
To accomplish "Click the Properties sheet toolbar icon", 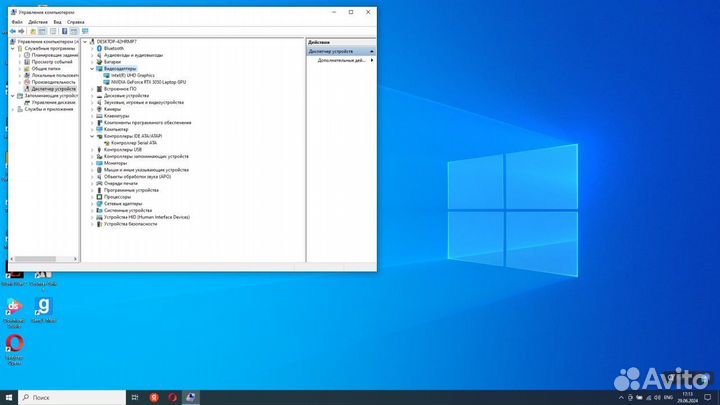I will tap(53, 31).
